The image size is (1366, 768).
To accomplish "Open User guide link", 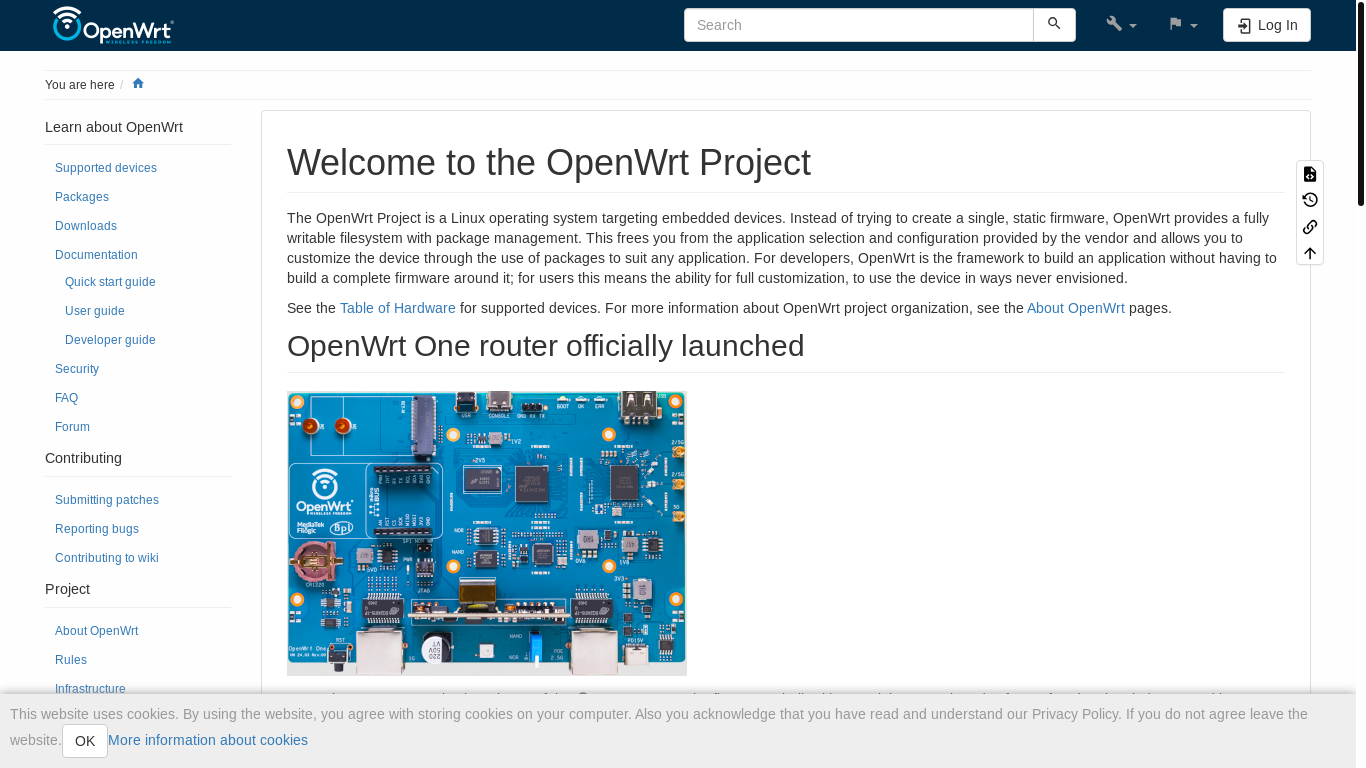I will click(x=95, y=311).
